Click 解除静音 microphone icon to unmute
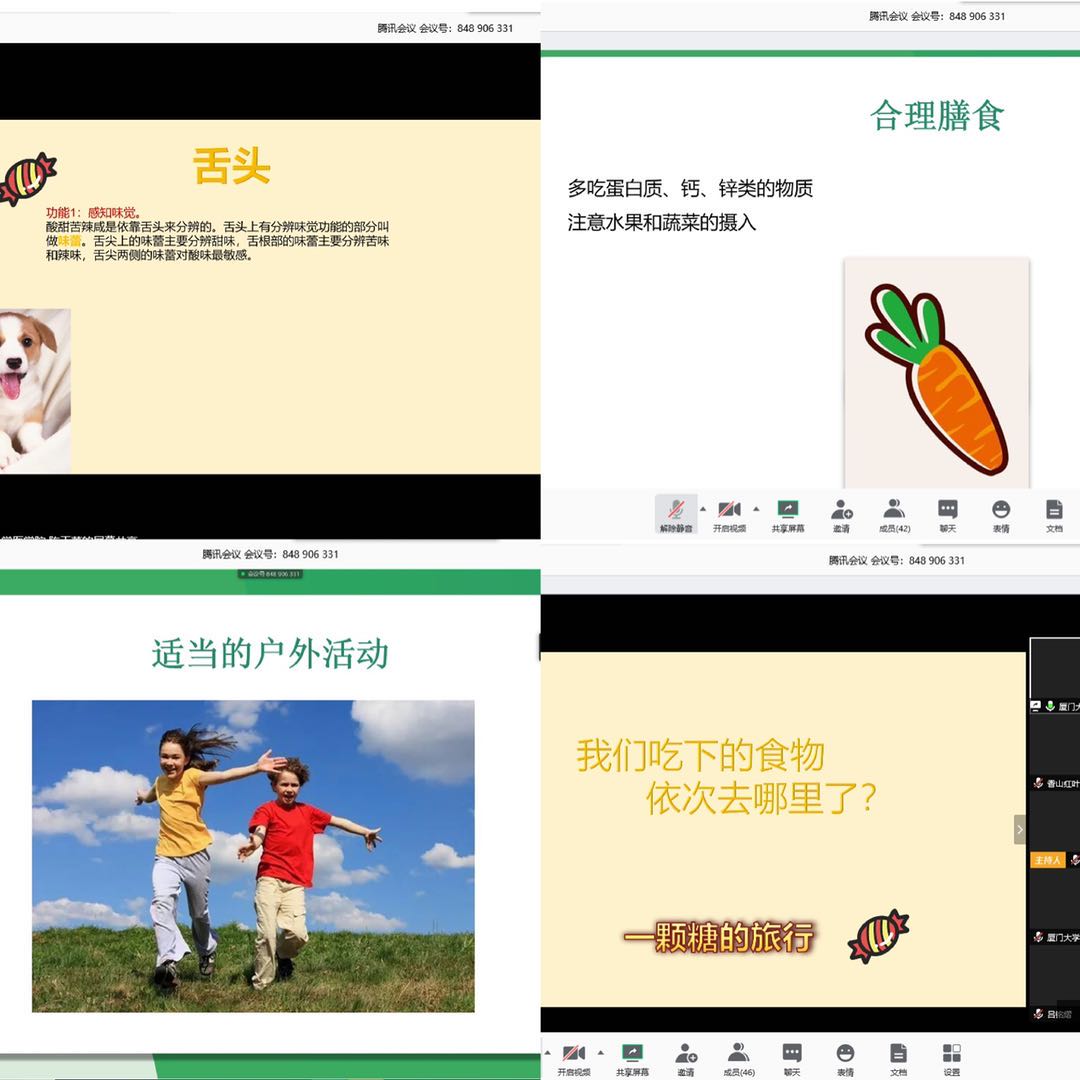Screen dimensions: 1080x1080 676,510
